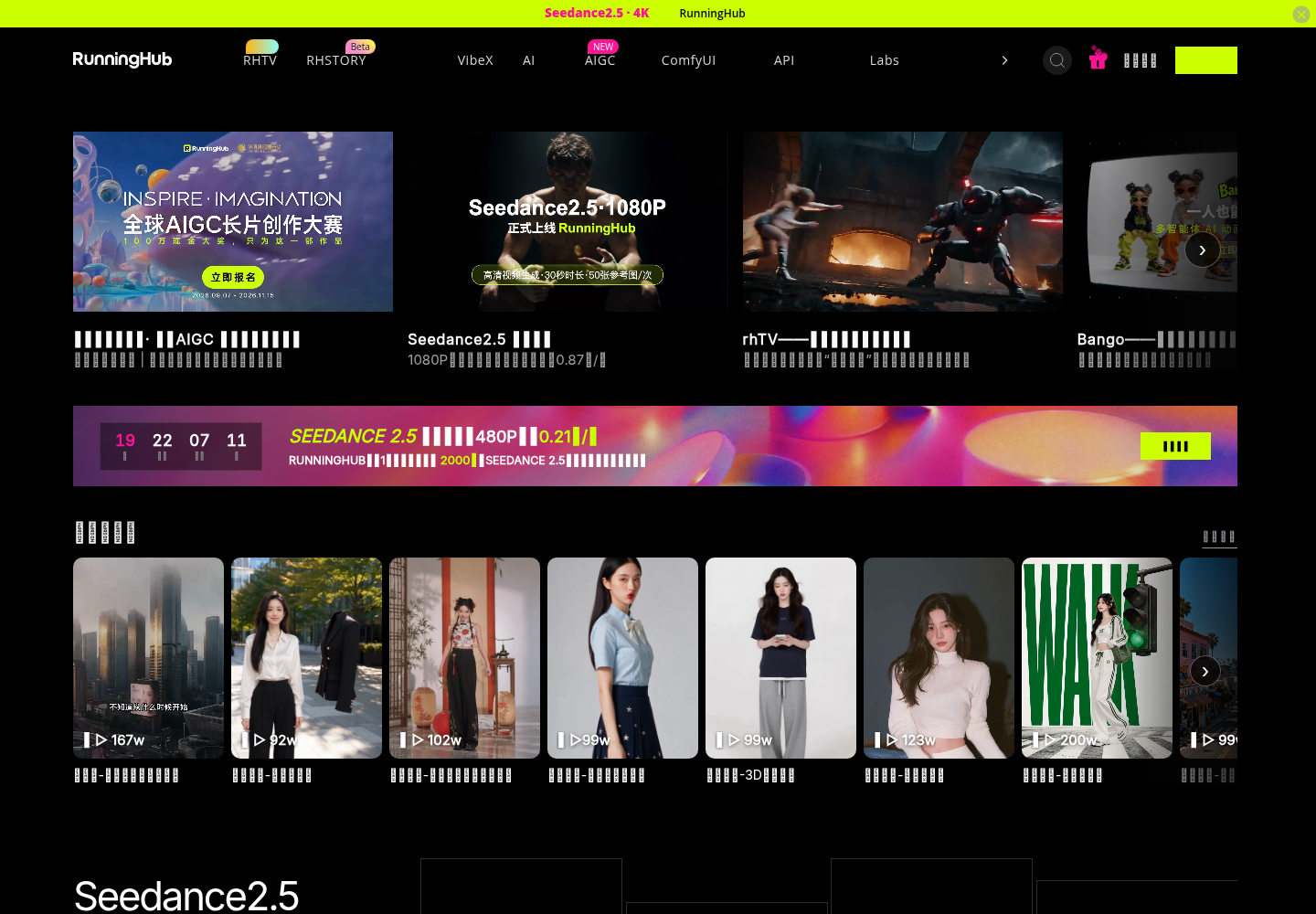Click the play icon on the blue shirt video
Screen dimensions: 1316x914
[576, 740]
